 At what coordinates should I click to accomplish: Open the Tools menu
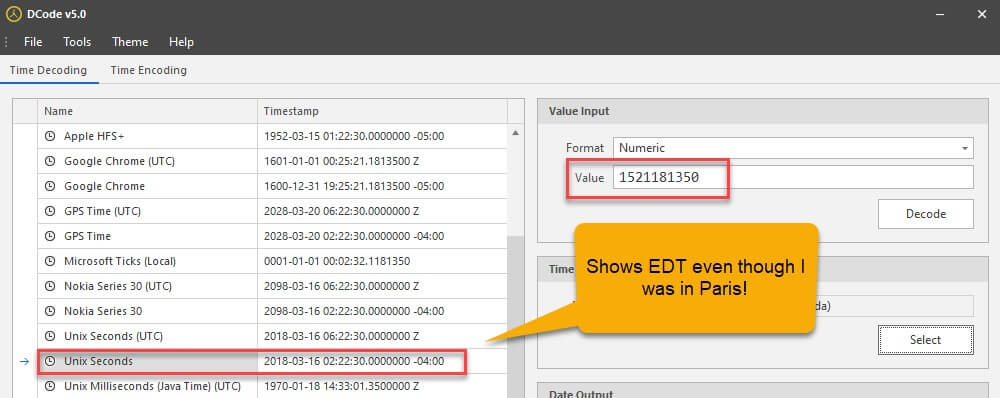(77, 42)
